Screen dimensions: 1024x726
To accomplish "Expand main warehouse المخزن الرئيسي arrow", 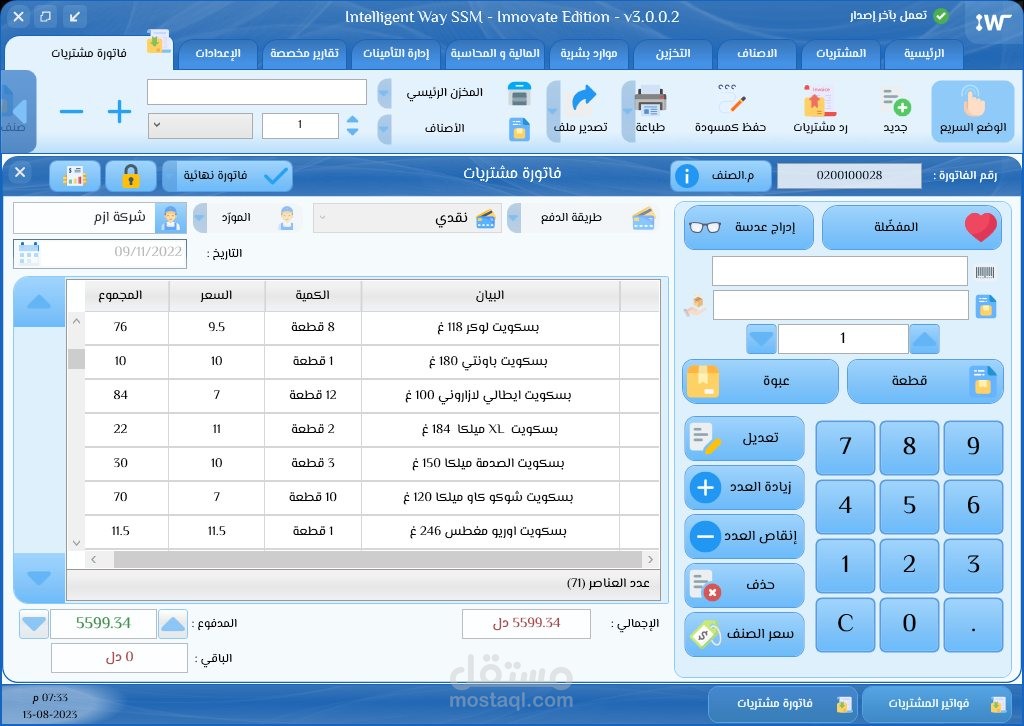I will click(x=385, y=93).
